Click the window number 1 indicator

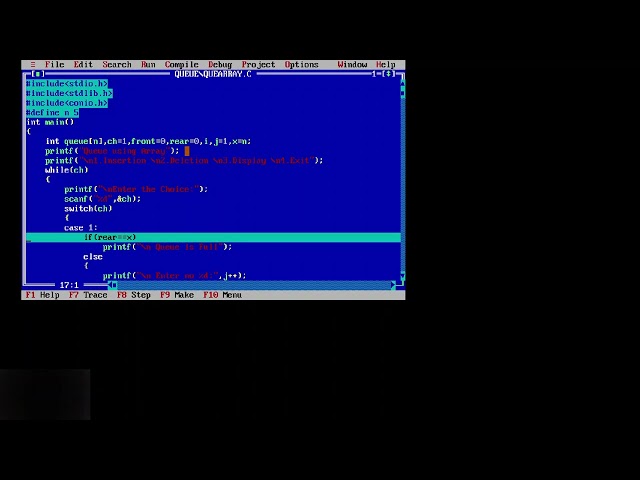373,74
